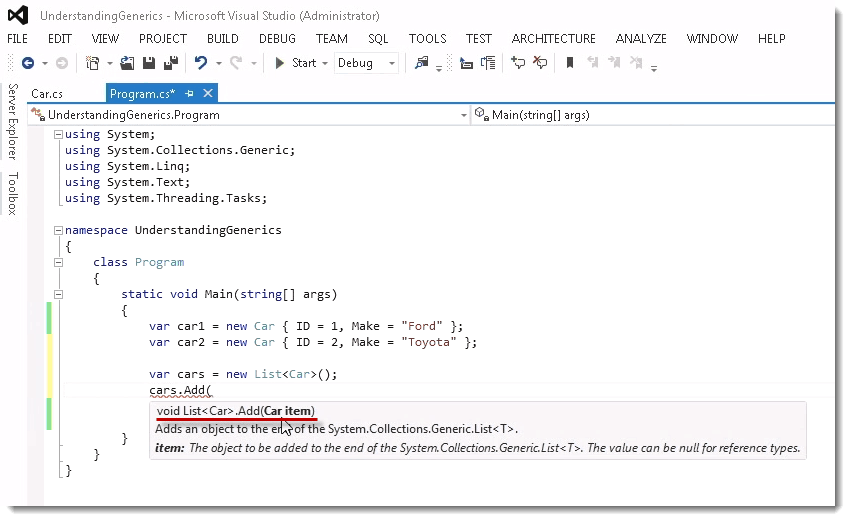The width and height of the screenshot is (850, 521).
Task: Collapse the using directives region
Action: coord(58,135)
